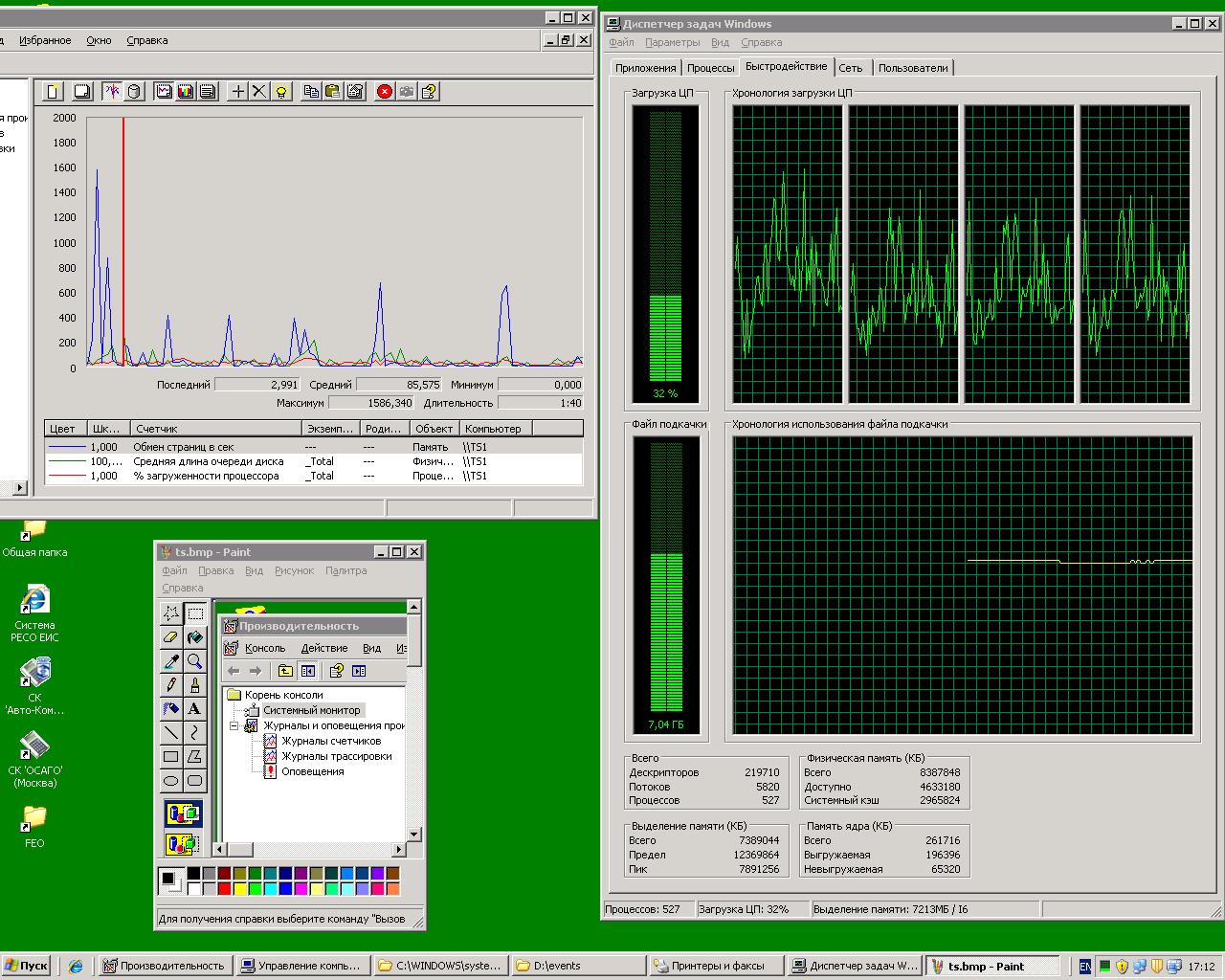Pick the Eraser tool in Paint

[x=170, y=636]
